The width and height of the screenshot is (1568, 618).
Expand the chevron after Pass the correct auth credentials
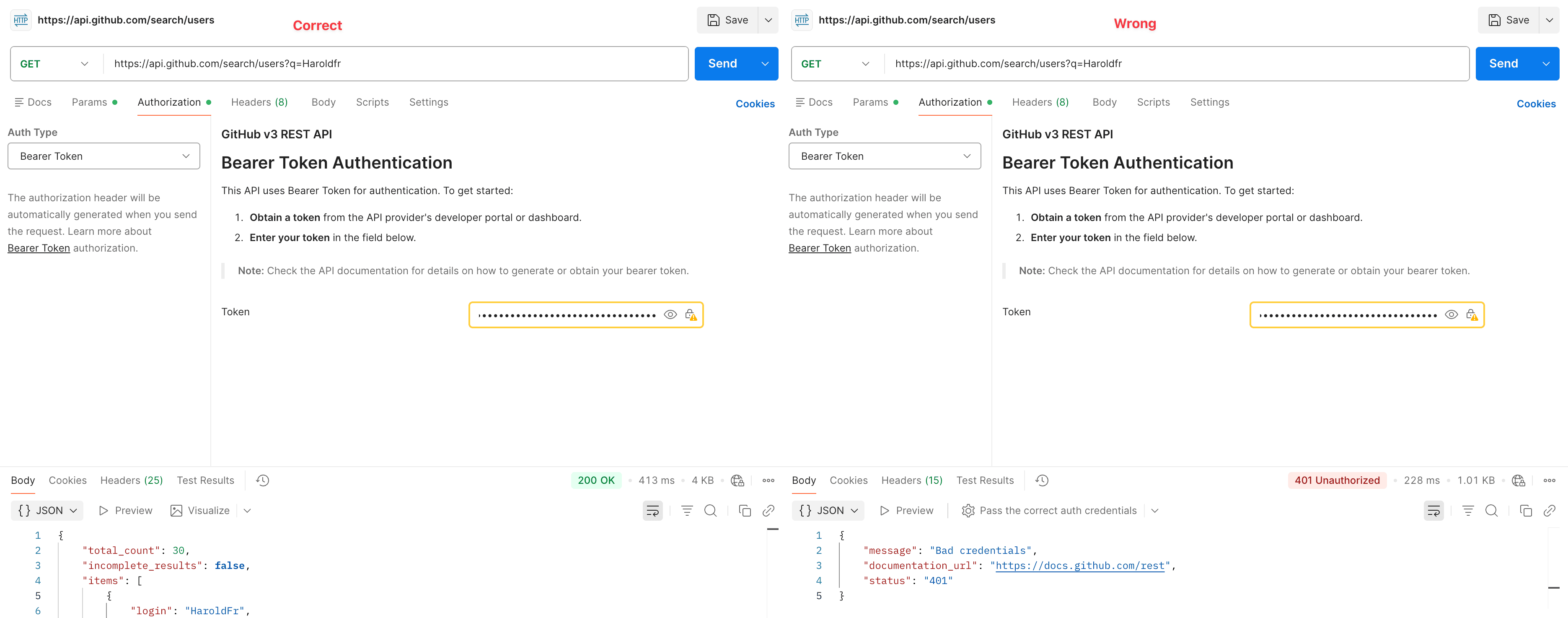(x=1155, y=511)
